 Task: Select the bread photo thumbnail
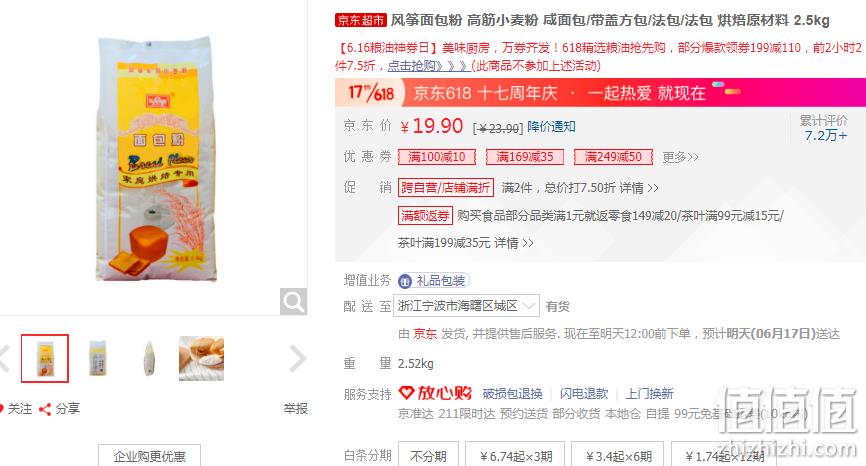pyautogui.click(x=202, y=359)
